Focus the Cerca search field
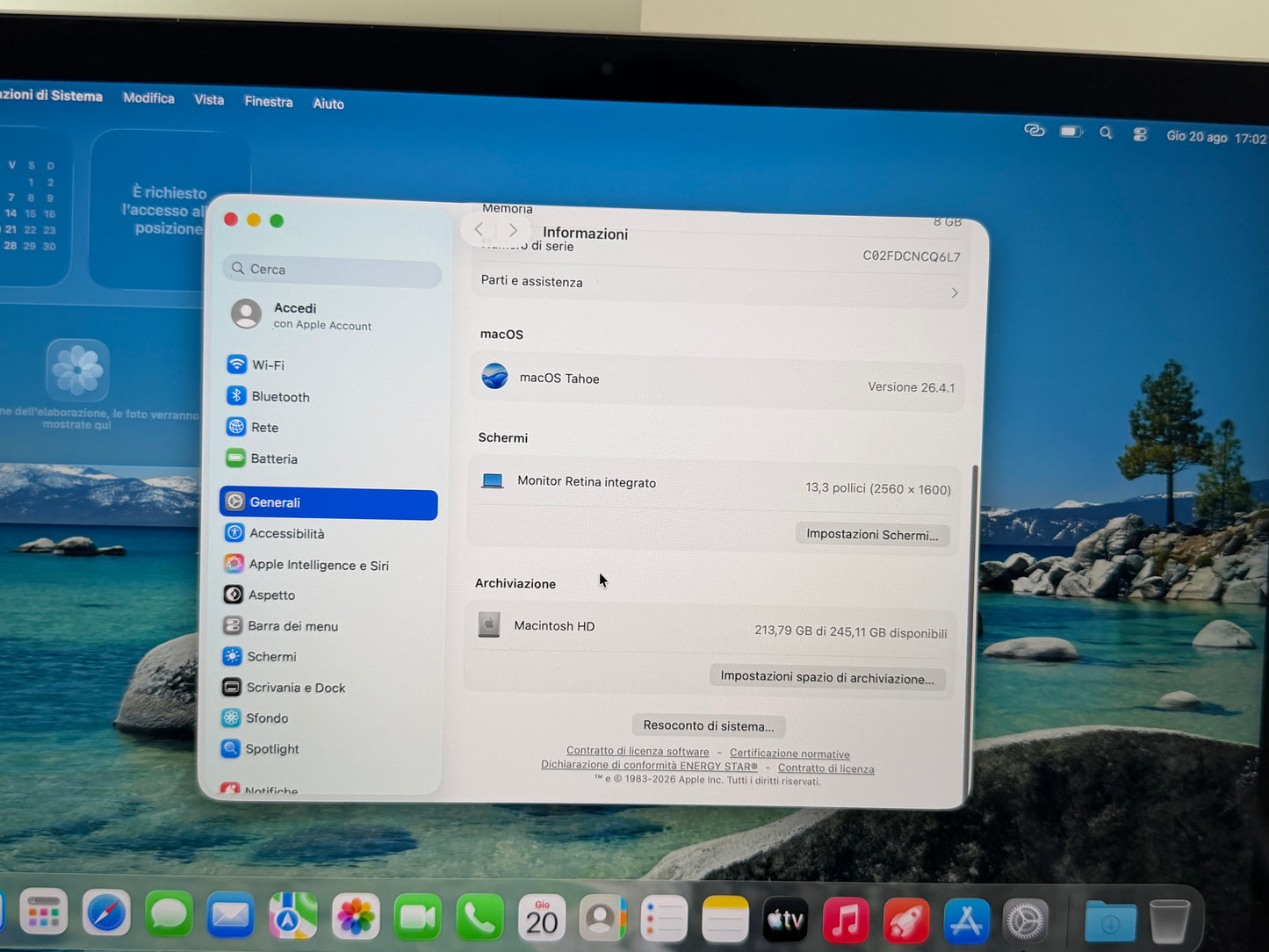The image size is (1269, 952). (332, 270)
